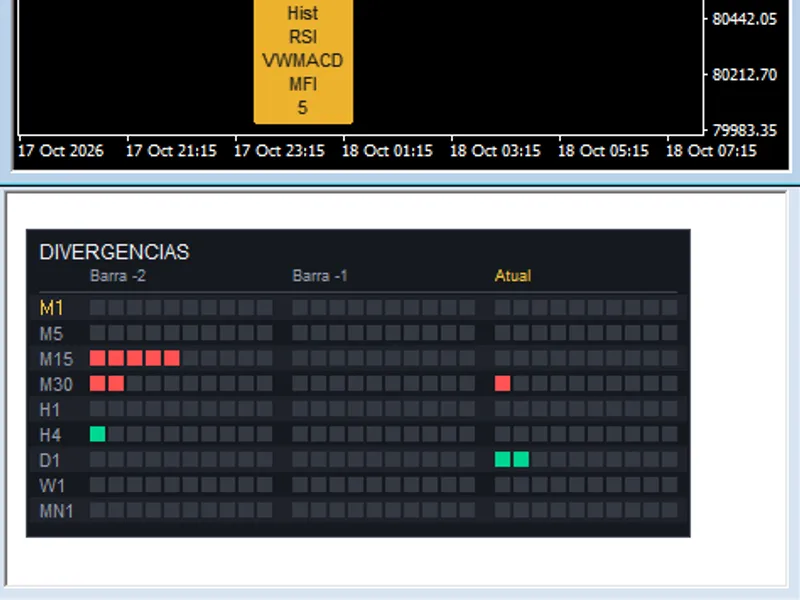The width and height of the screenshot is (800, 600).
Task: Click the second green D1 cell under Atual
Action: tap(521, 459)
